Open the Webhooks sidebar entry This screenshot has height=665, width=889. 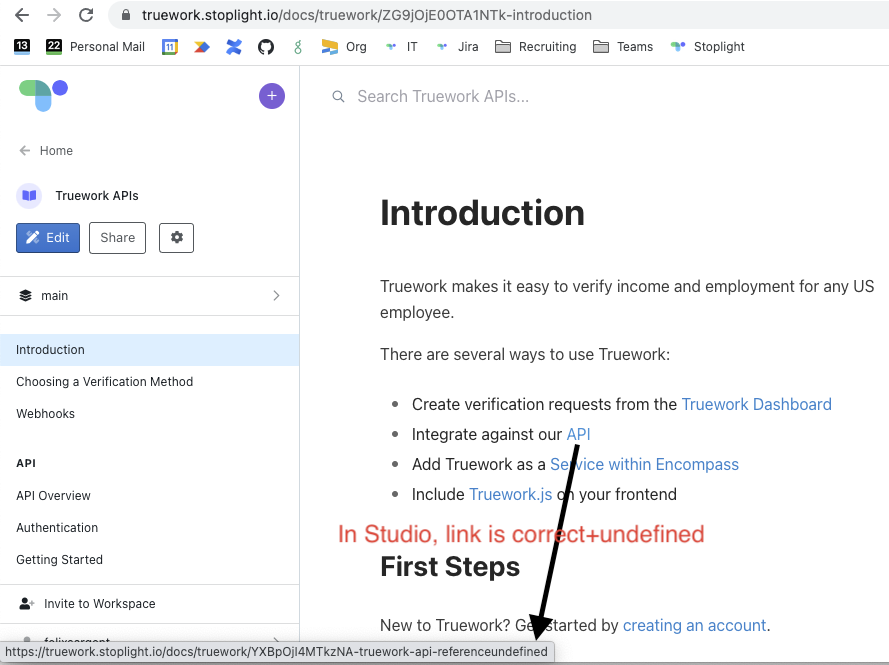coord(43,413)
